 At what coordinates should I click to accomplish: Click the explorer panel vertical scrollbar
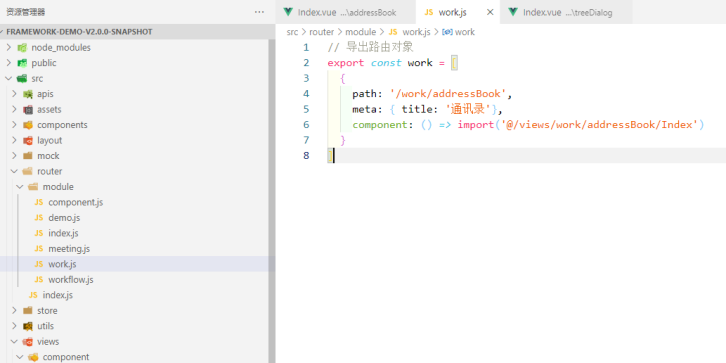(x=272, y=201)
